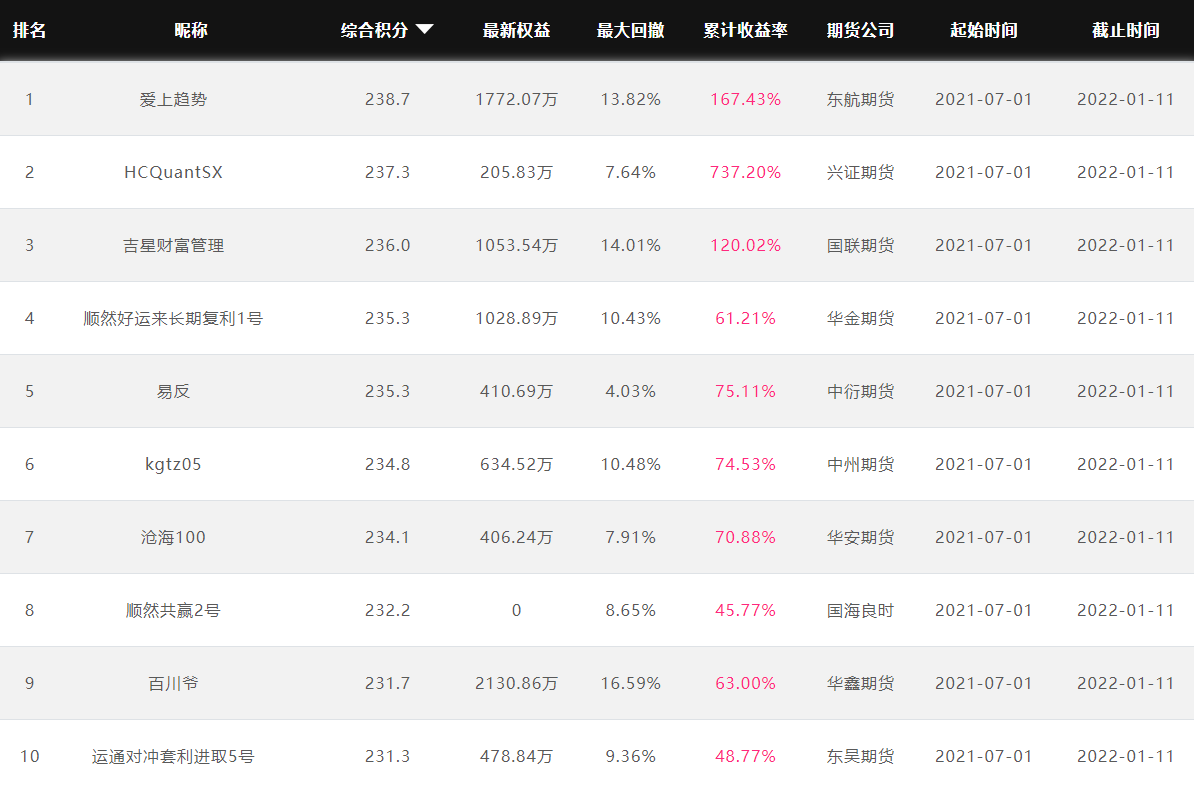Click return rate 167.43%
Viewport: 1194px width, 789px height.
coord(745,100)
